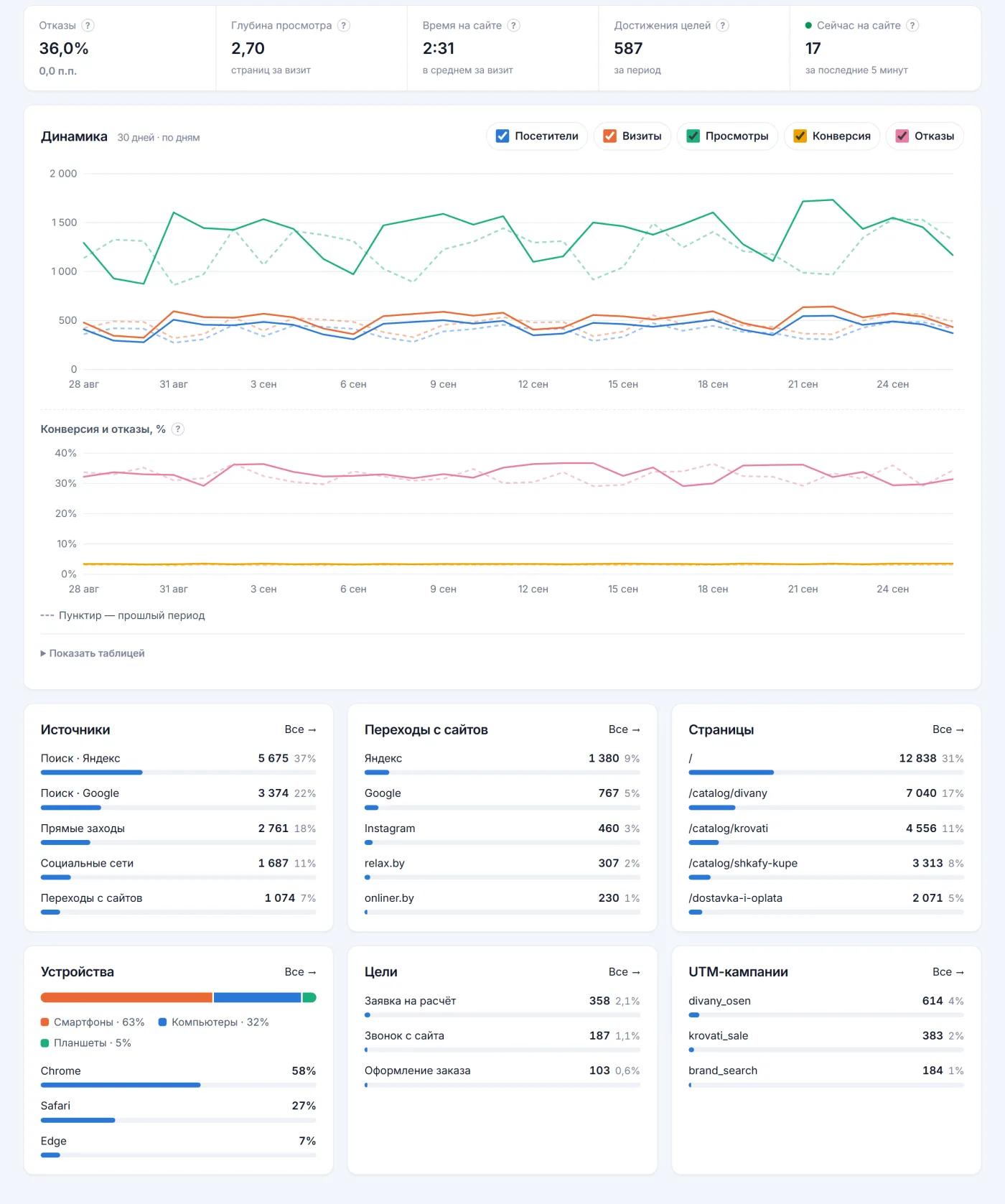Click the Достижения целей value 587
Screen dimensions: 1005x1204
[628, 49]
